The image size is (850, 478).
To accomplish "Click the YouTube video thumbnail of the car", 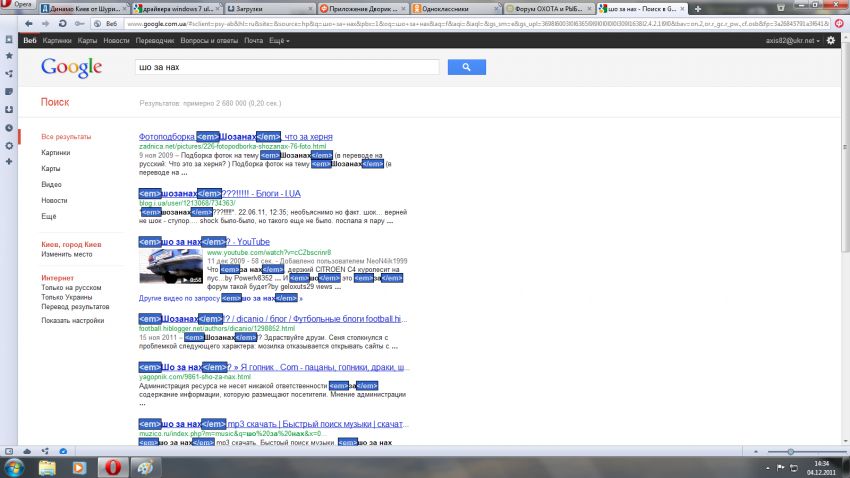I will click(171, 266).
